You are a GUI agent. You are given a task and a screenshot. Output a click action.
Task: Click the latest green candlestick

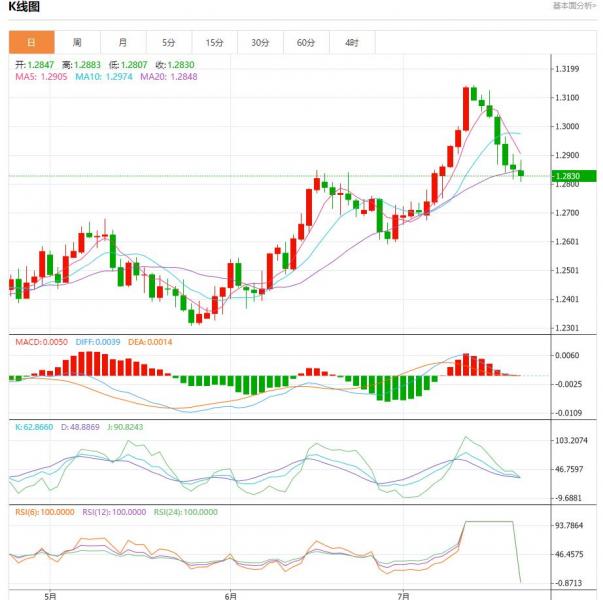pyautogui.click(x=521, y=172)
